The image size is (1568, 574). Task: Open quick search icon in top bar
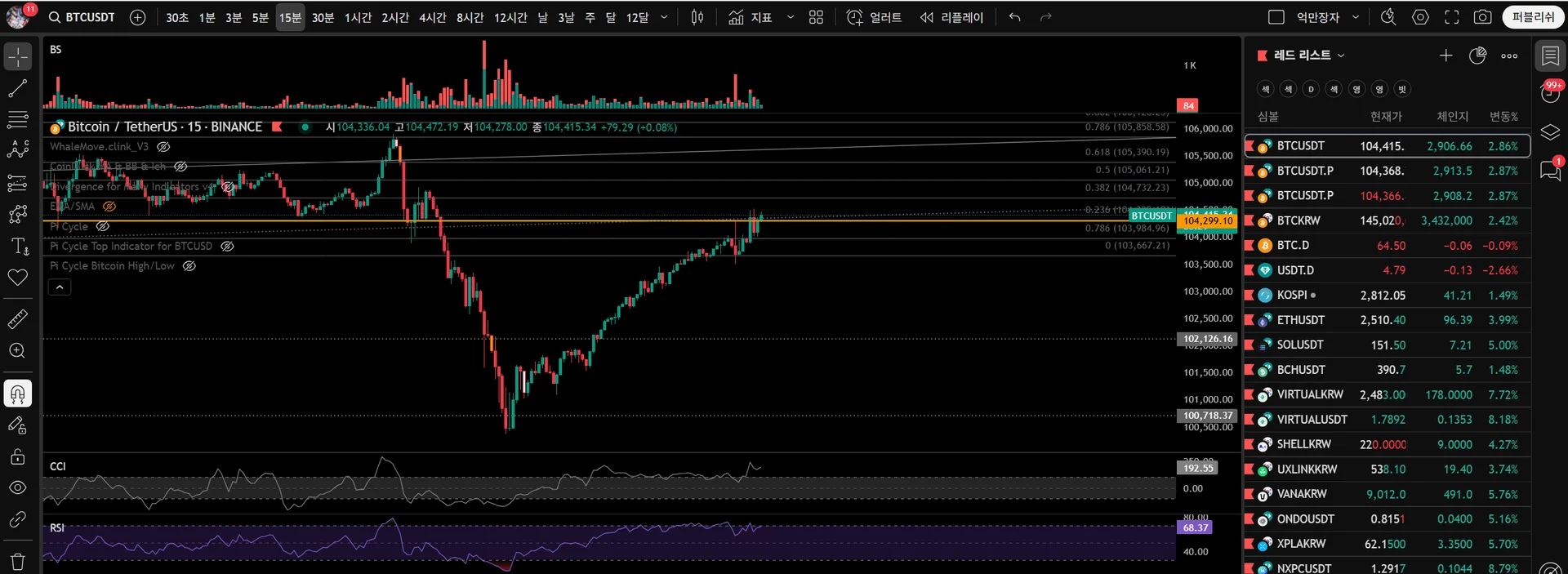tap(1388, 17)
